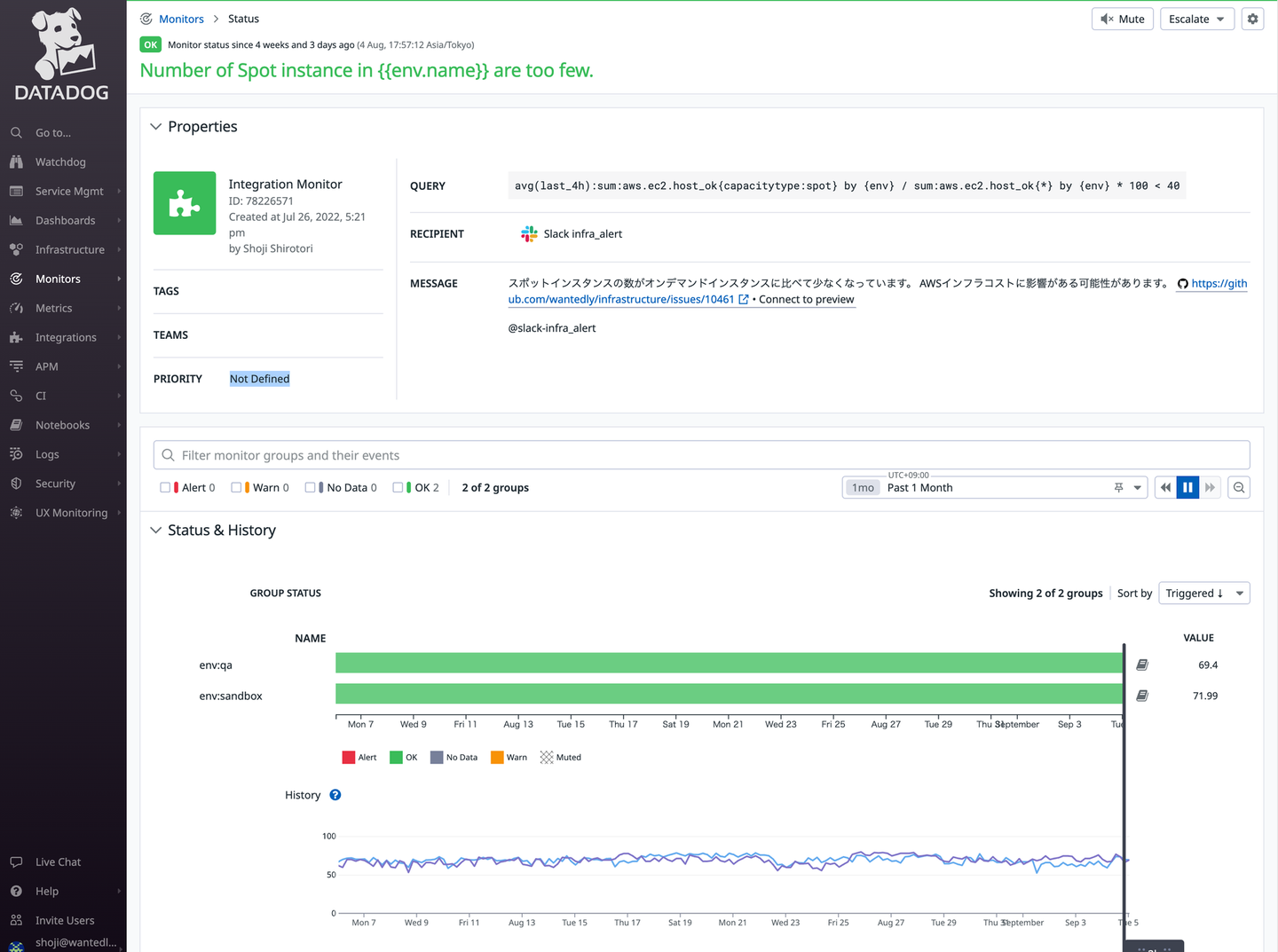This screenshot has height=952, width=1278.
Task: Open the Logs sidebar menu
Action: 47,454
